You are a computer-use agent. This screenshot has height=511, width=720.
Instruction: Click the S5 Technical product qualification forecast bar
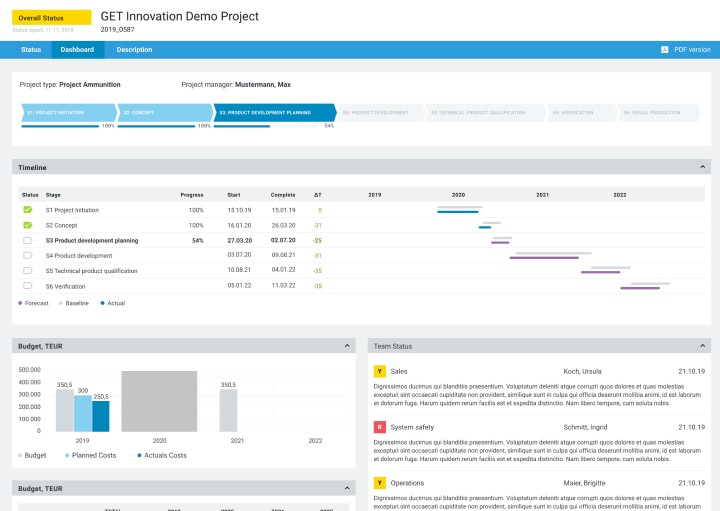[x=600, y=272]
